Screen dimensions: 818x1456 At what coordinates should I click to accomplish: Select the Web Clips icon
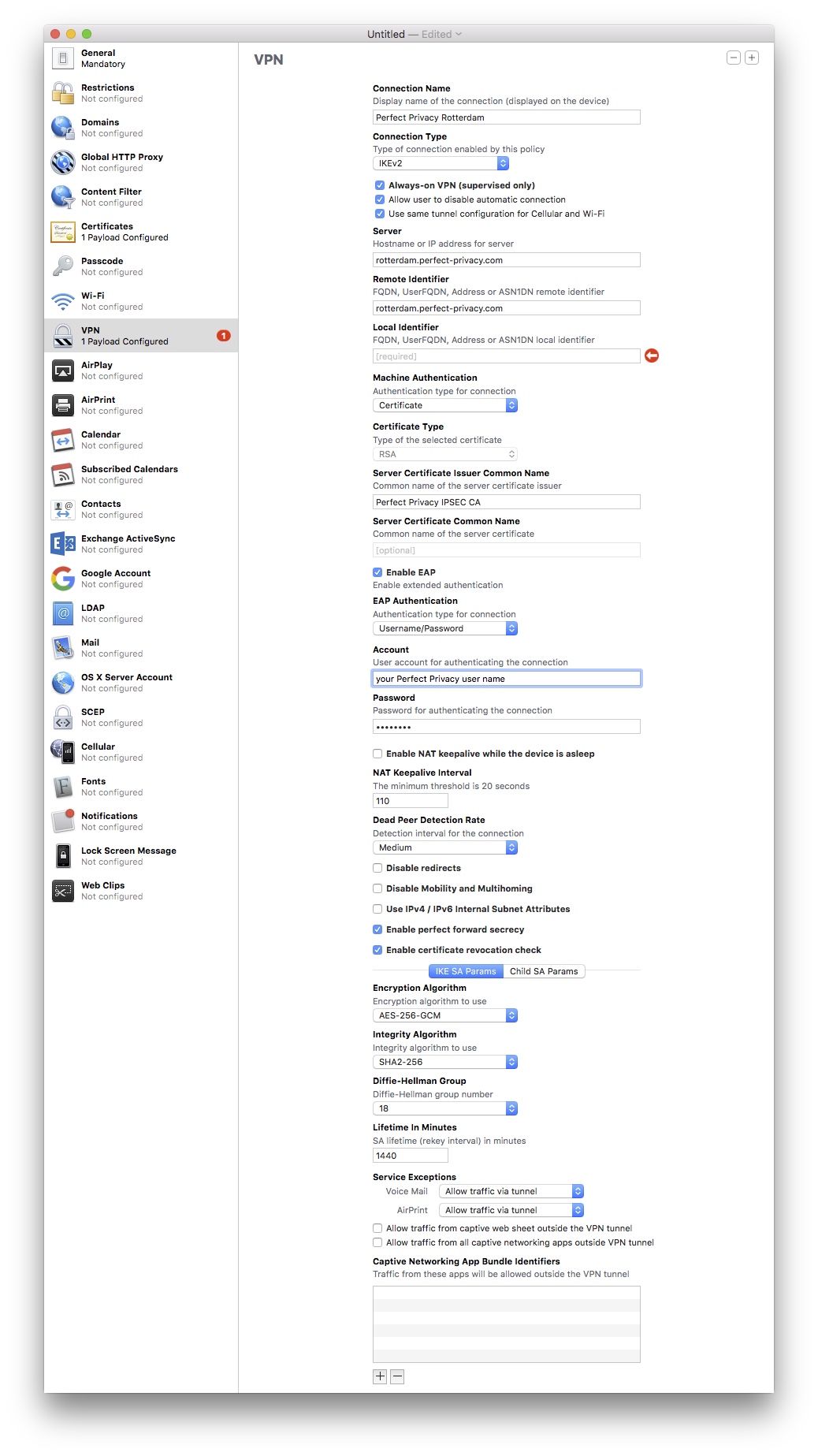tap(63, 891)
